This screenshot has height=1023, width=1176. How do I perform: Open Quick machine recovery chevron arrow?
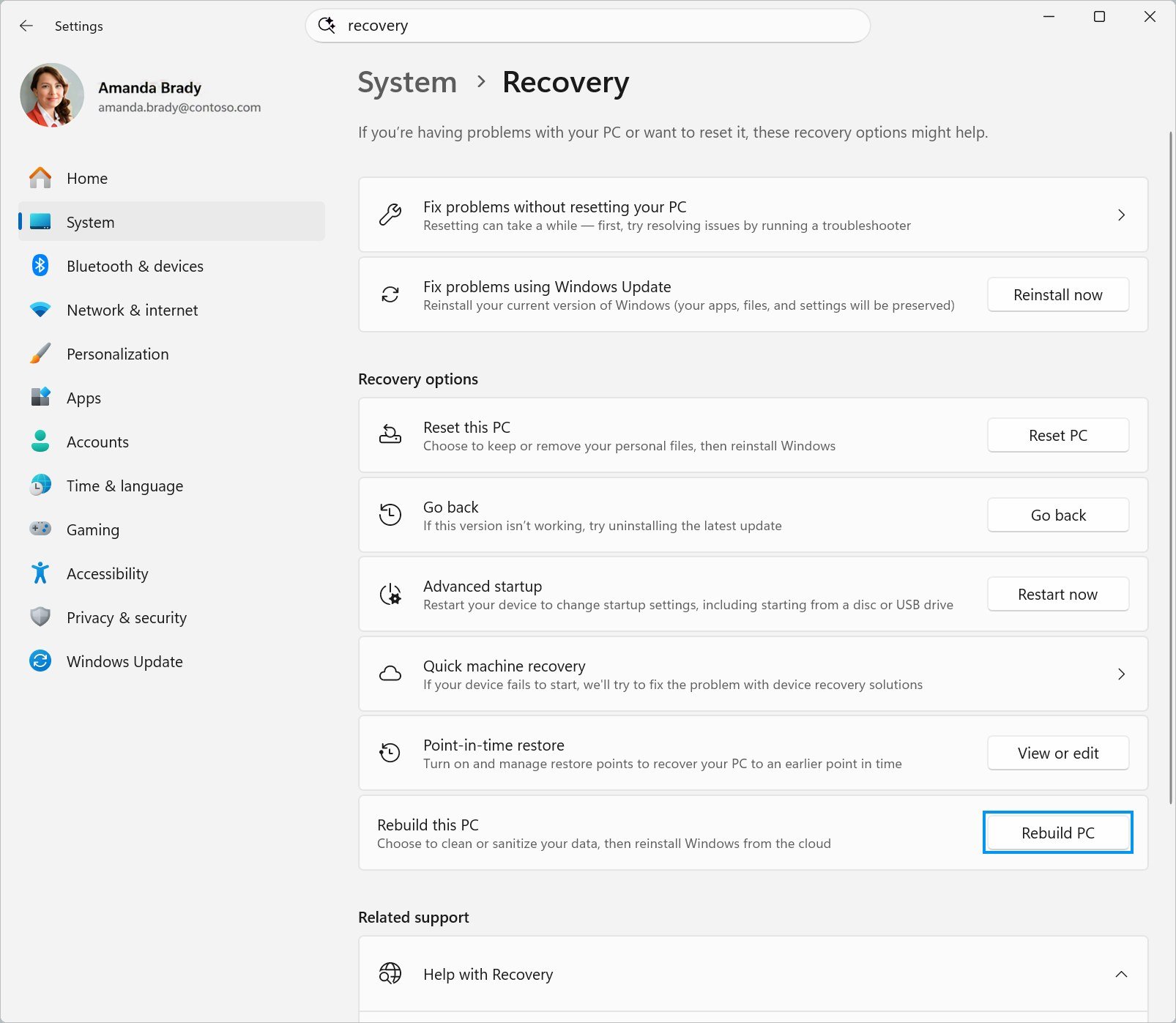(1121, 674)
